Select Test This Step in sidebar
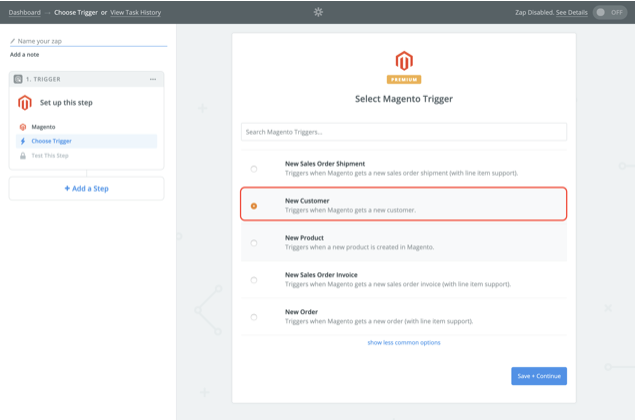 (x=50, y=156)
